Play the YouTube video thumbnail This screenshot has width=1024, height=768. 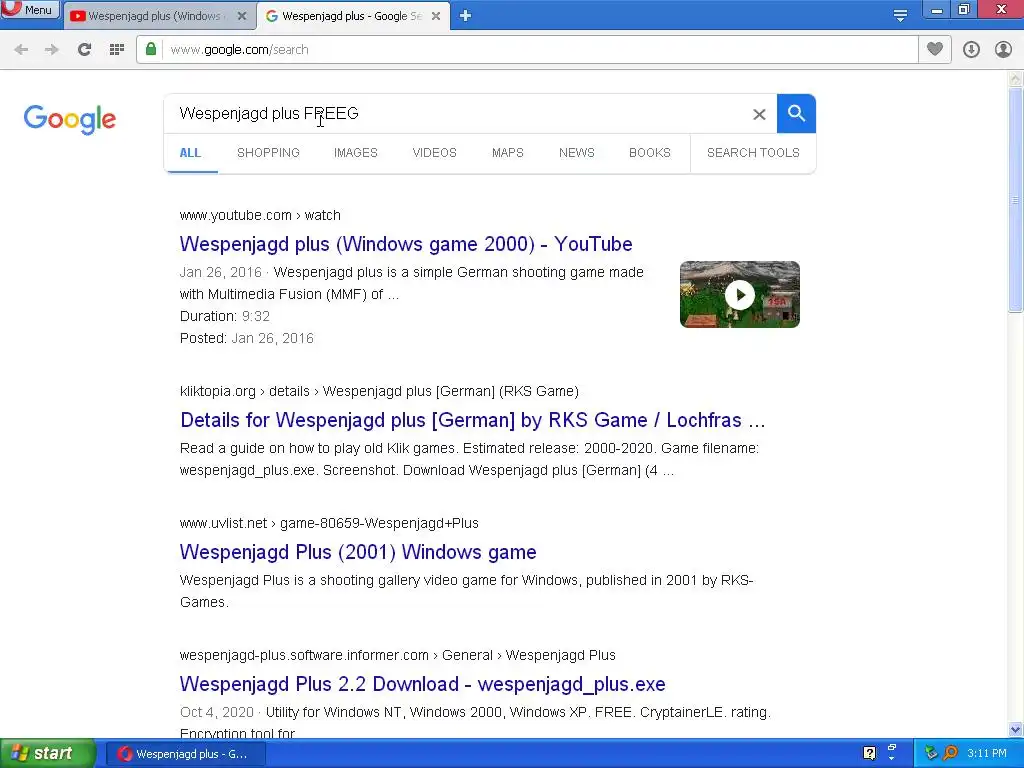point(739,295)
